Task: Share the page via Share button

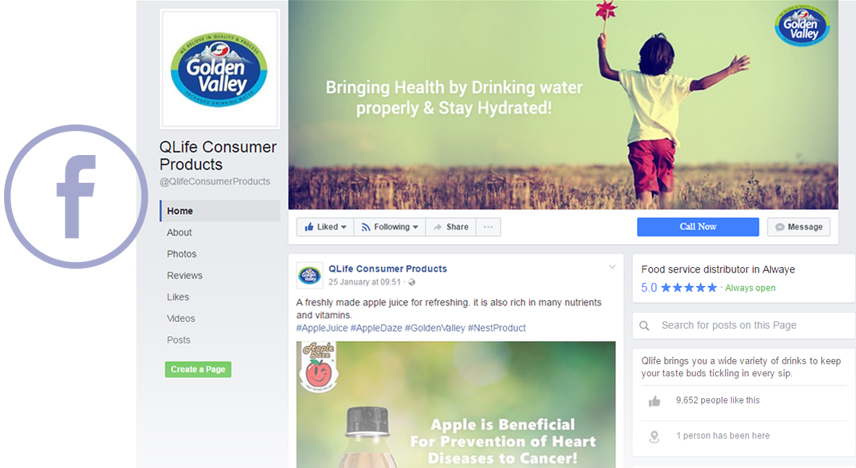Action: pyautogui.click(x=451, y=227)
